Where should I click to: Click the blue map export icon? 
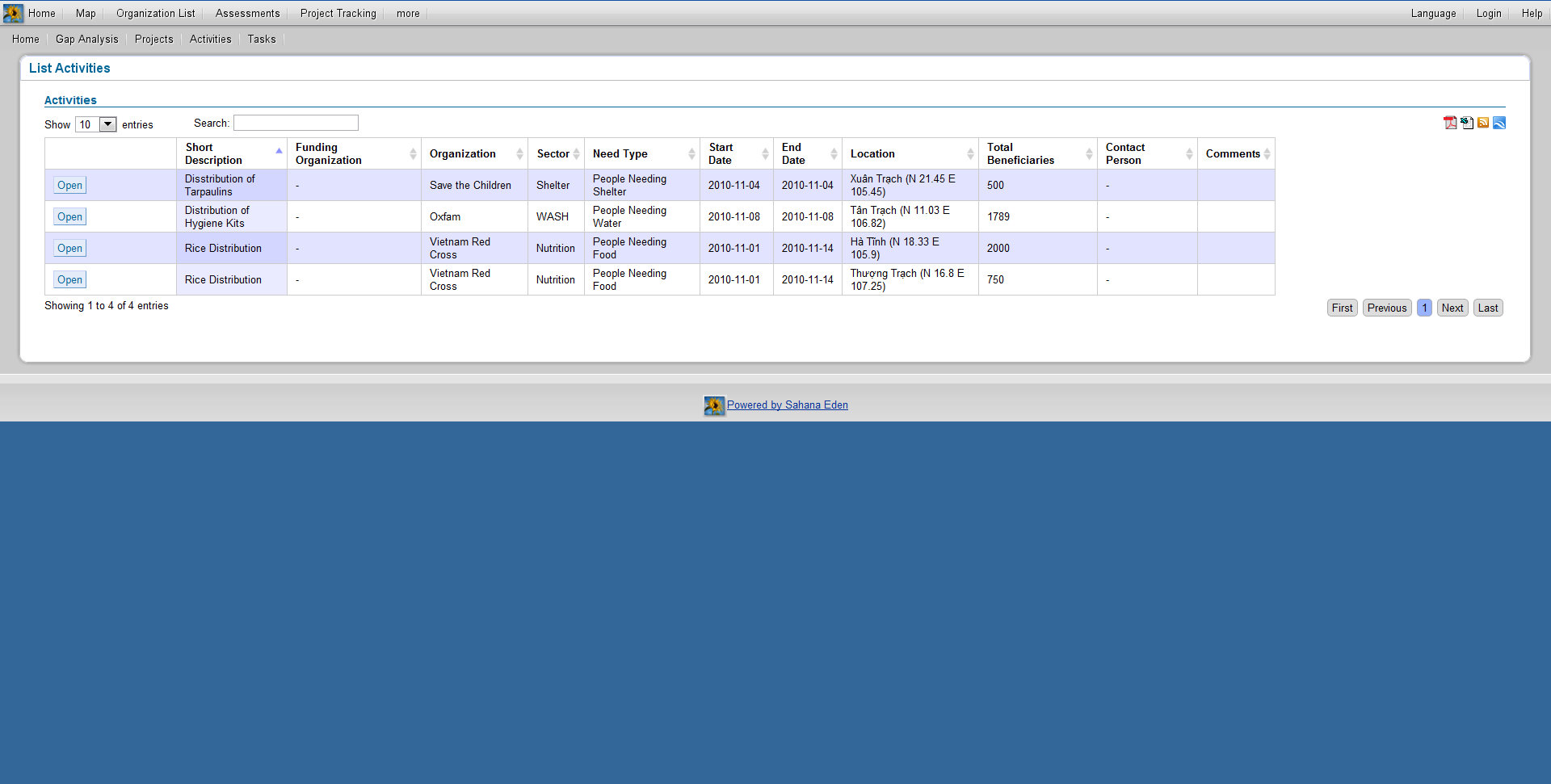[1499, 123]
